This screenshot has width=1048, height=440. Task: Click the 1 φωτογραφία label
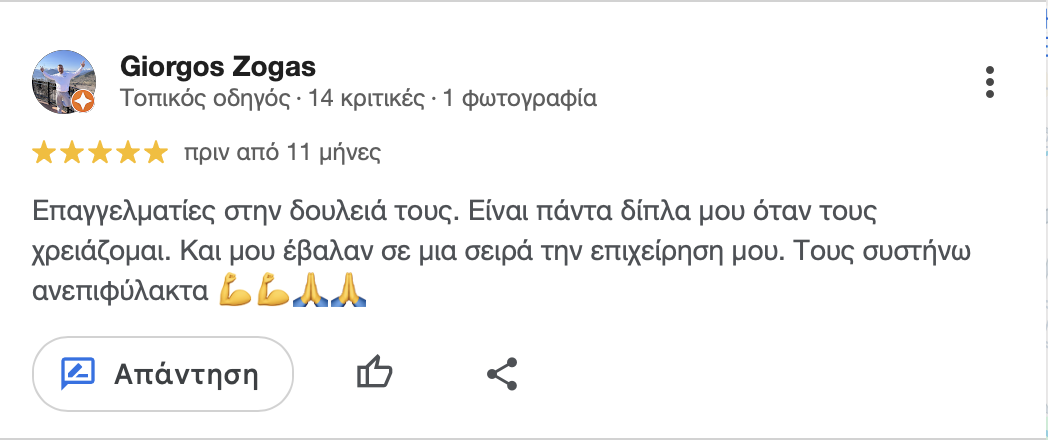(520, 99)
